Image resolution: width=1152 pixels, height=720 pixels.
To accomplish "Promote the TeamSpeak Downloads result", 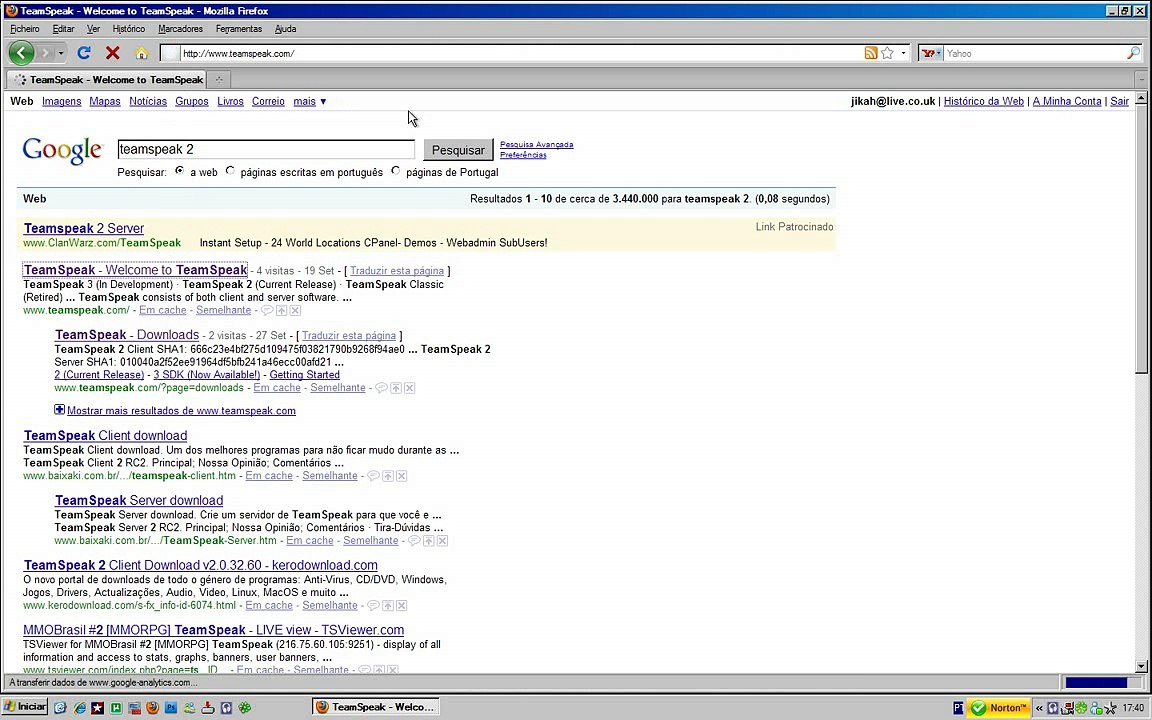I will point(395,388).
